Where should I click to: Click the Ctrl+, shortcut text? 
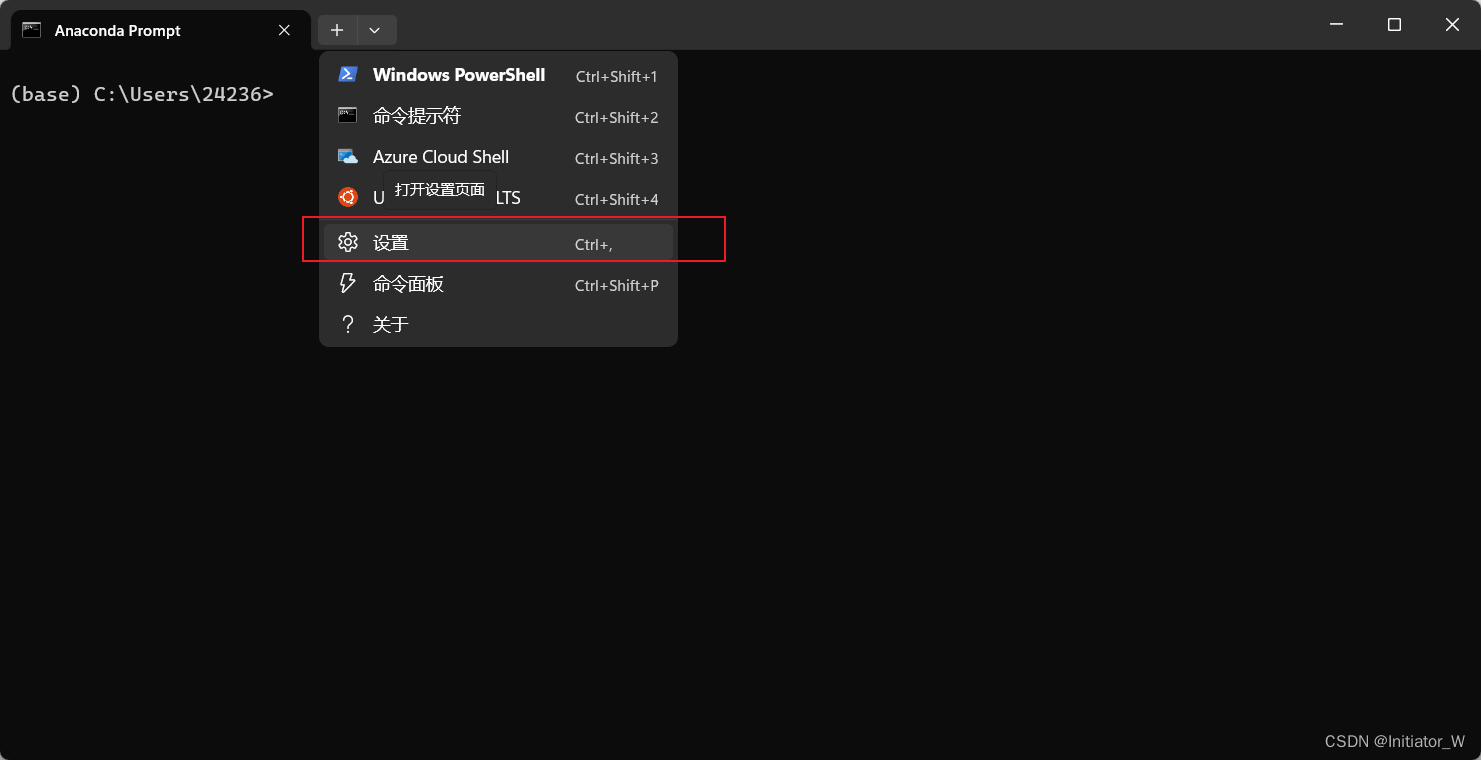tap(594, 244)
